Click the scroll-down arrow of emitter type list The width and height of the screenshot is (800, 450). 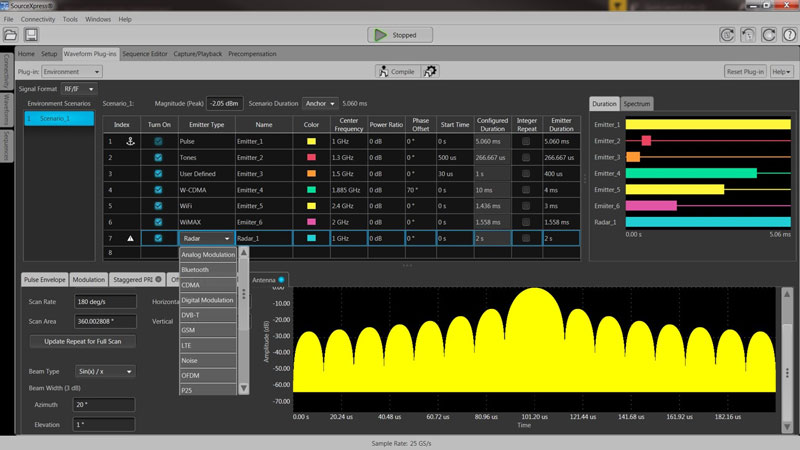[243, 386]
